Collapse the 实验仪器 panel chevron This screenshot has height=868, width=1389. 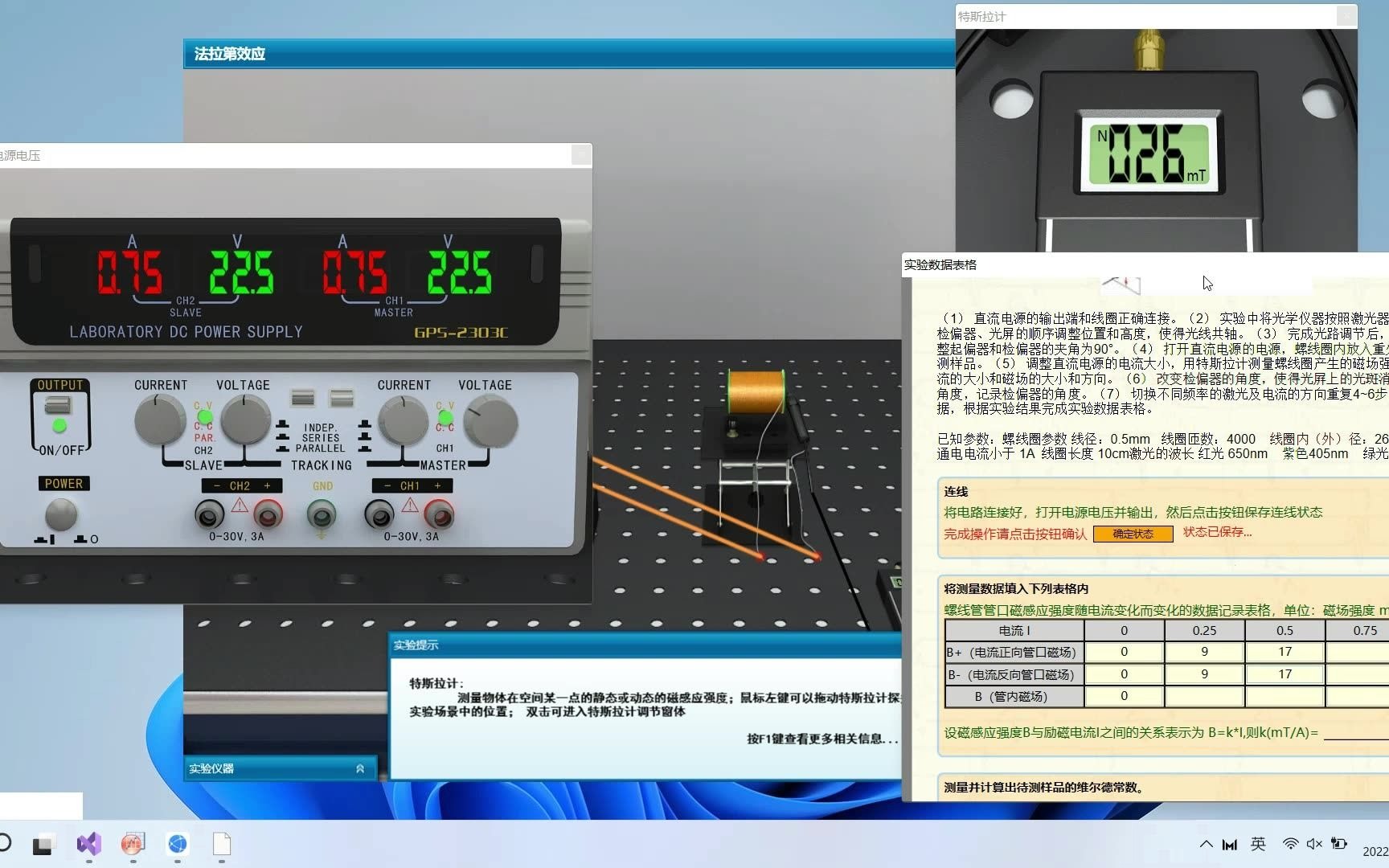click(x=360, y=769)
